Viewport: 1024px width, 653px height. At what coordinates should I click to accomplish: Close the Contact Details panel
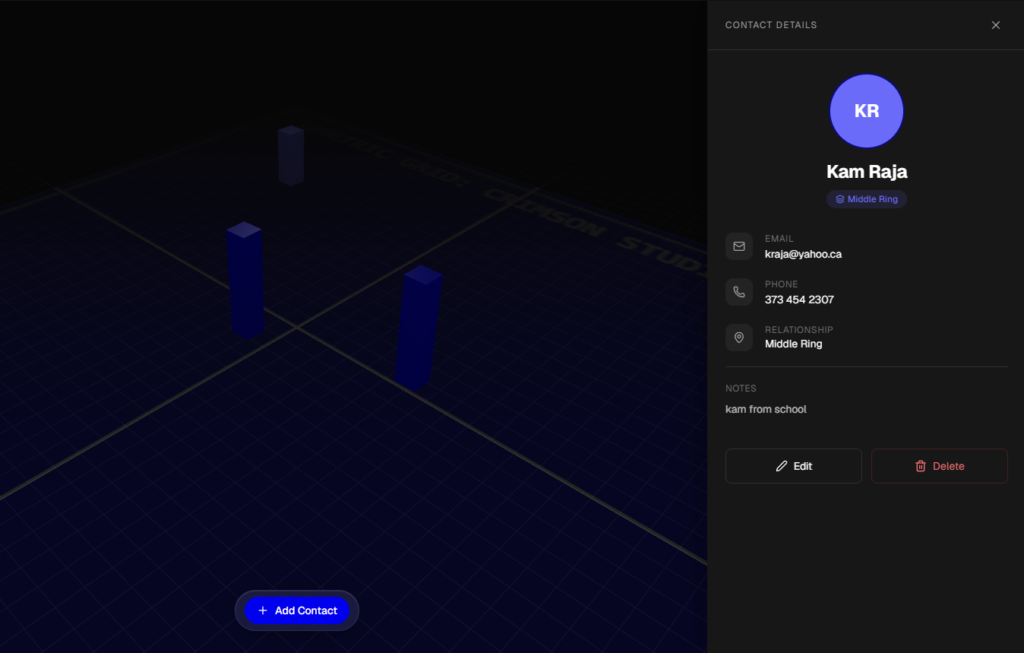click(995, 25)
